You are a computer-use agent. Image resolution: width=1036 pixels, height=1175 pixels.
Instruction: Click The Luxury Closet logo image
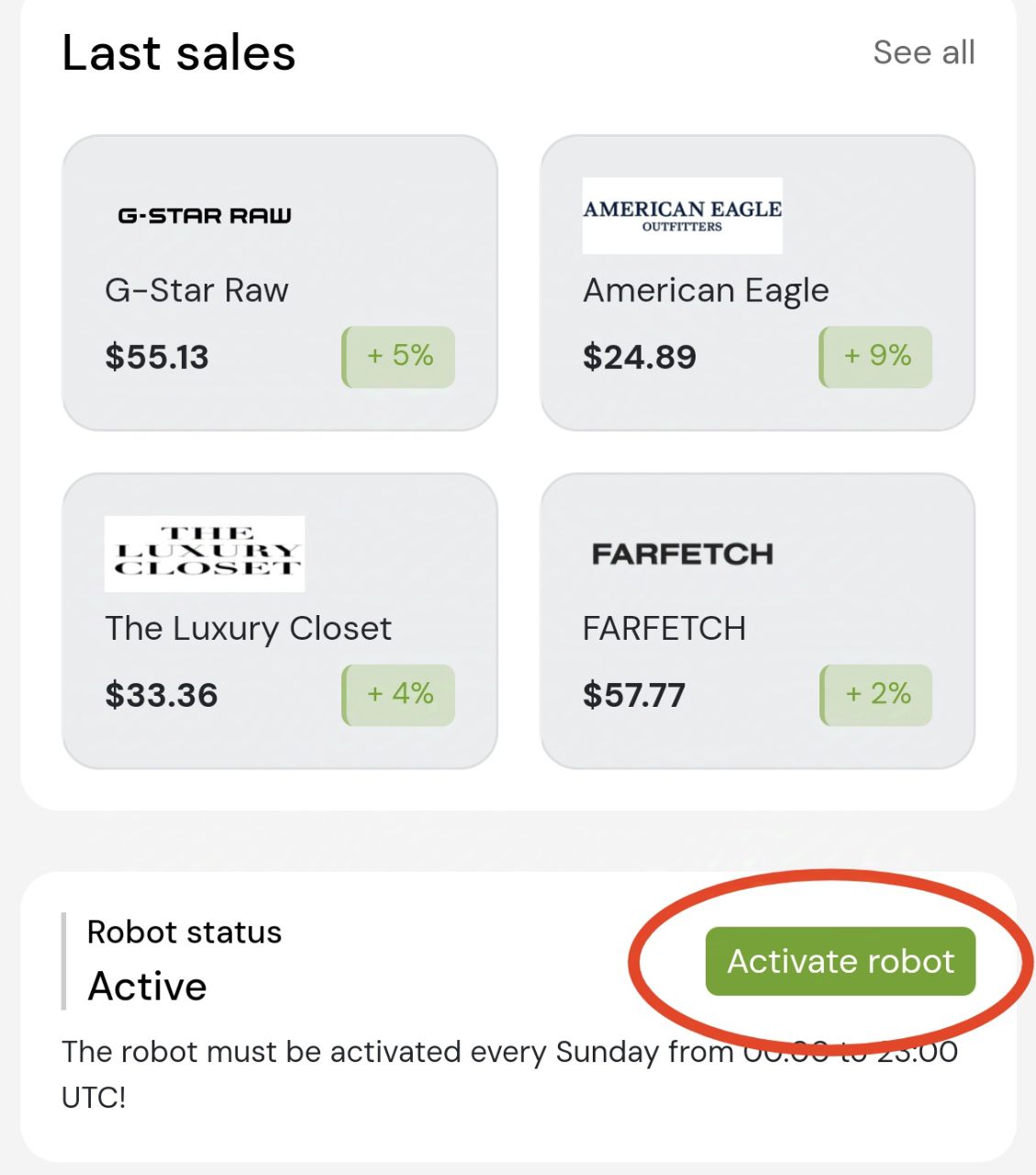(204, 554)
